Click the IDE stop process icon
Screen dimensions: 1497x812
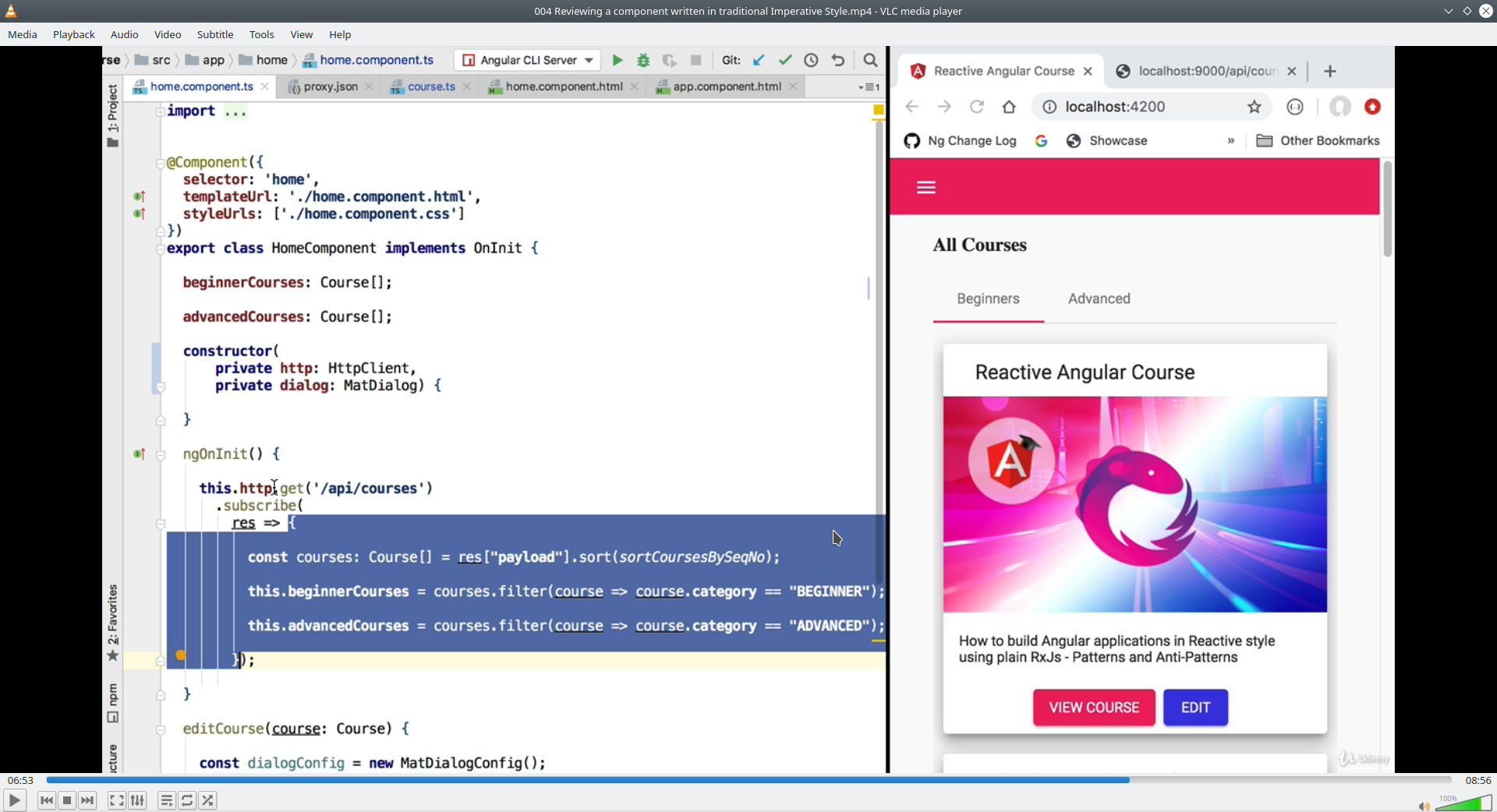pos(696,60)
